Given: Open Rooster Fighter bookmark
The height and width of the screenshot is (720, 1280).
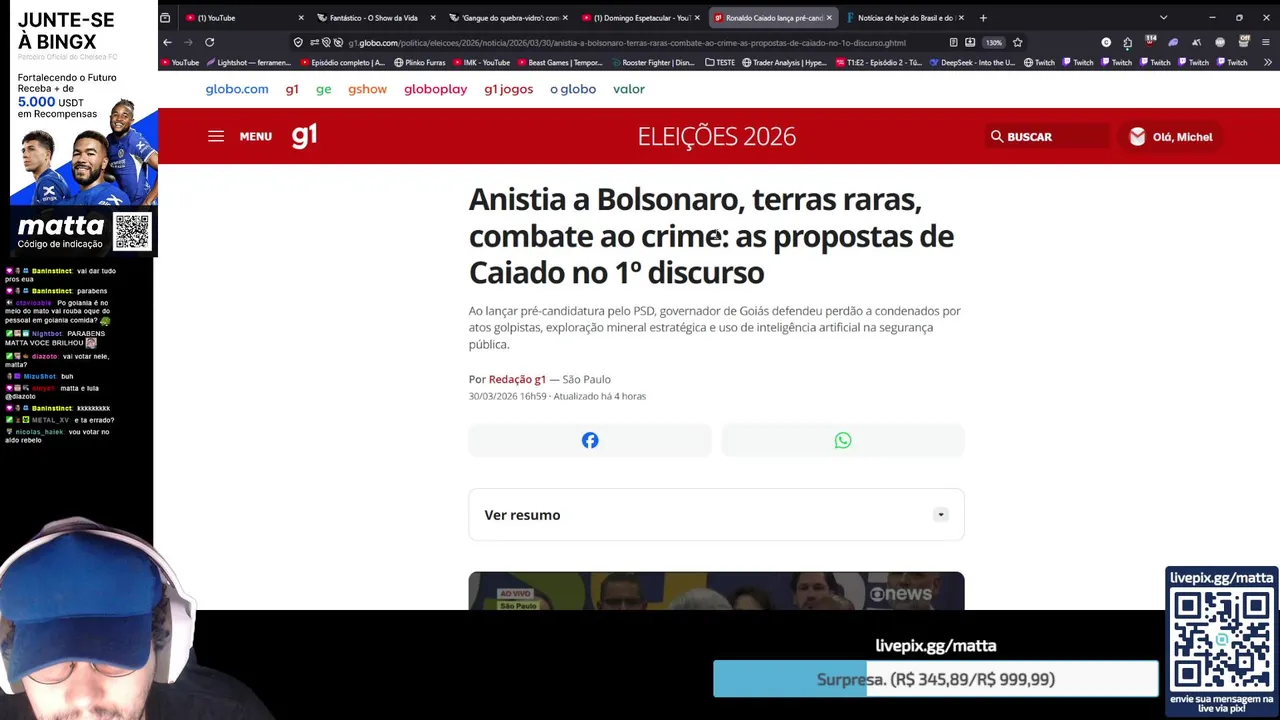Looking at the screenshot, I should (x=652, y=62).
